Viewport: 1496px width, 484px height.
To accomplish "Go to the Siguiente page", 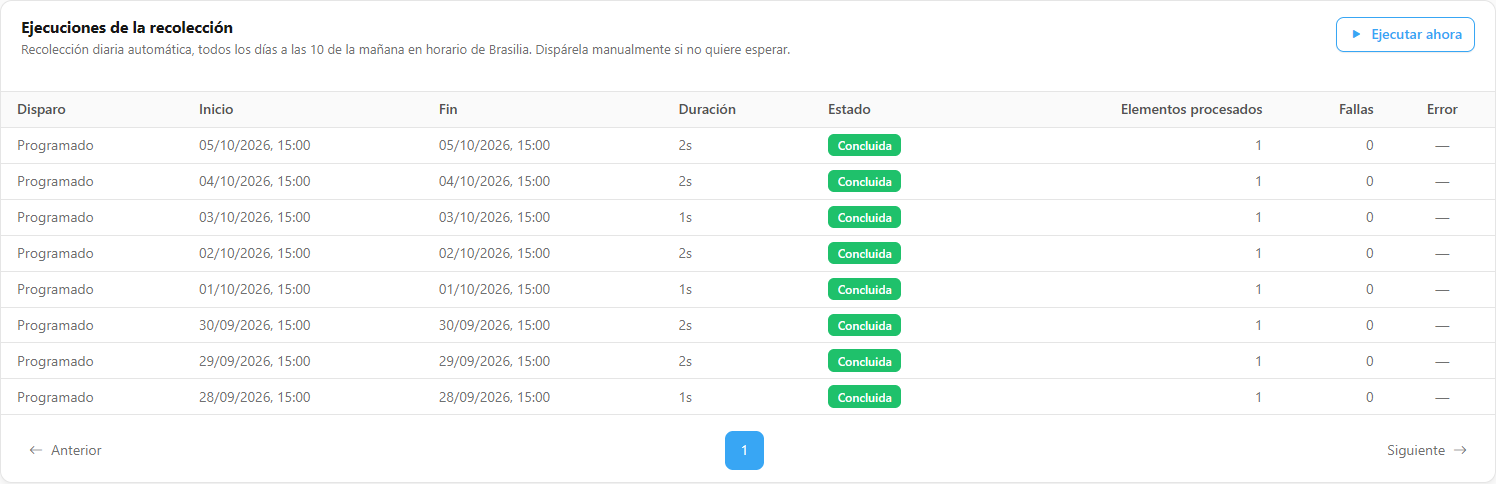I will coord(1427,450).
